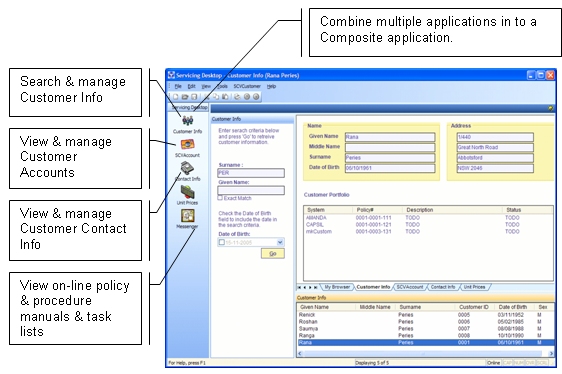Click the horizontal scrollbar's left arrow
Image resolution: width=562 pixels, height=374 pixels.
tap(300, 354)
